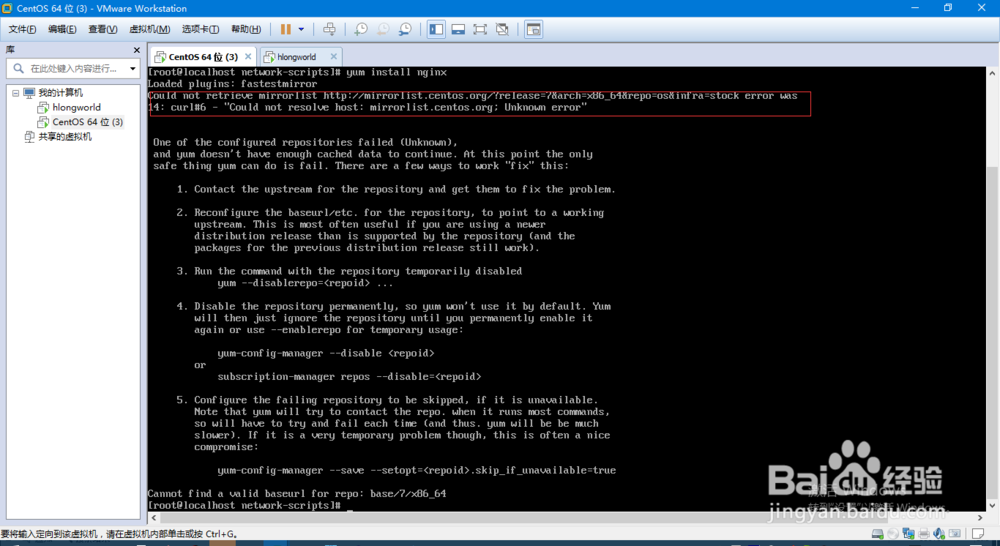The width and height of the screenshot is (1000, 546).
Task: Click the console scroll down arrow
Action: tap(992, 506)
